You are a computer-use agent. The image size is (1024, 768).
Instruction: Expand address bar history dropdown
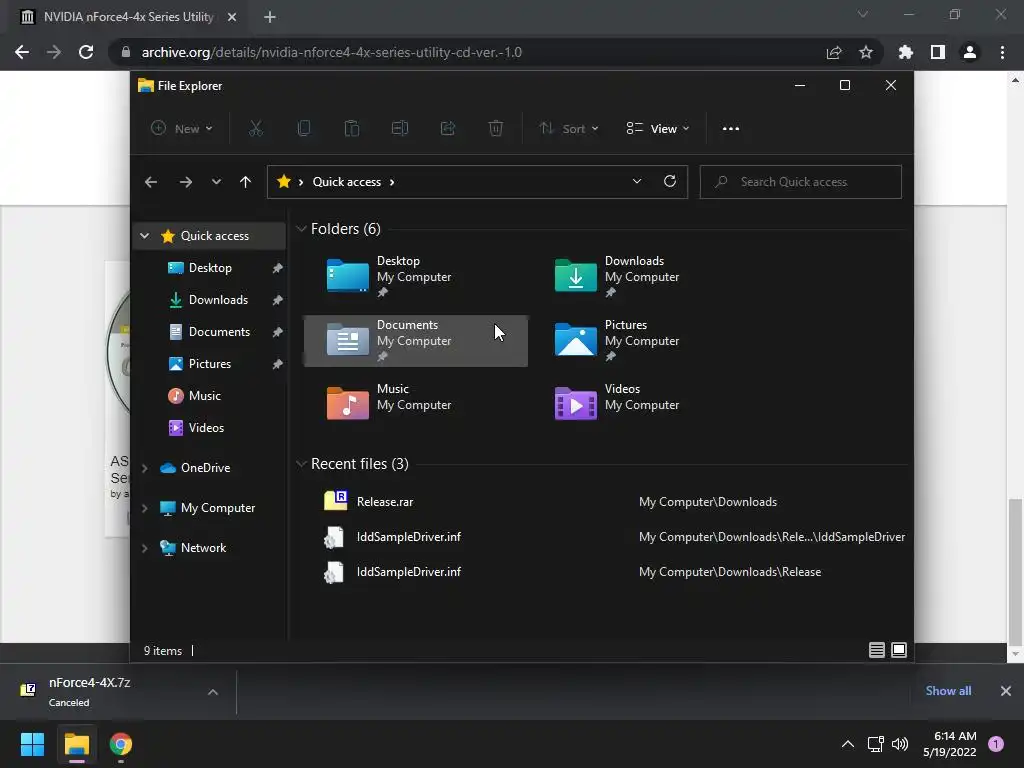(x=637, y=182)
